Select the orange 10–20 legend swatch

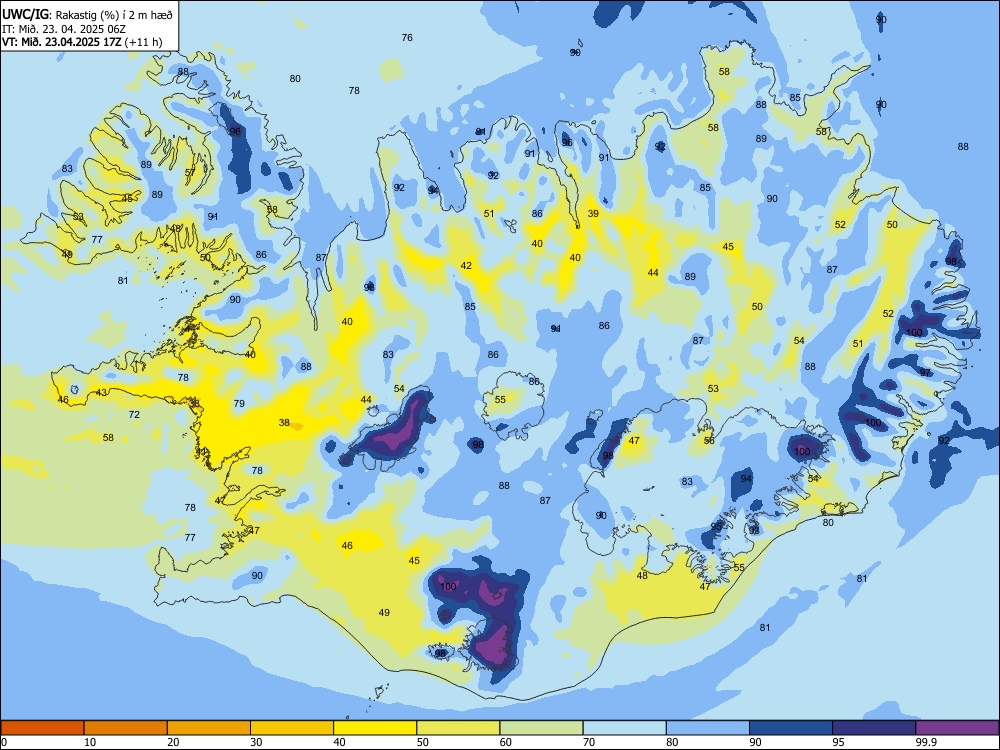click(126, 728)
